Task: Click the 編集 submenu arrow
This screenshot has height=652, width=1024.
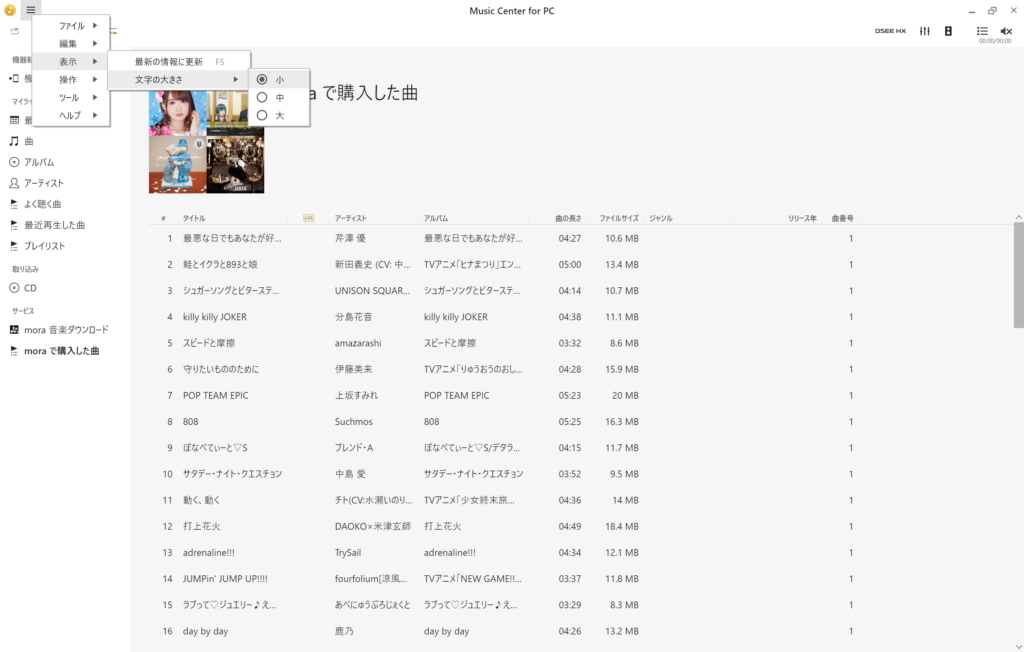Action: pos(95,43)
